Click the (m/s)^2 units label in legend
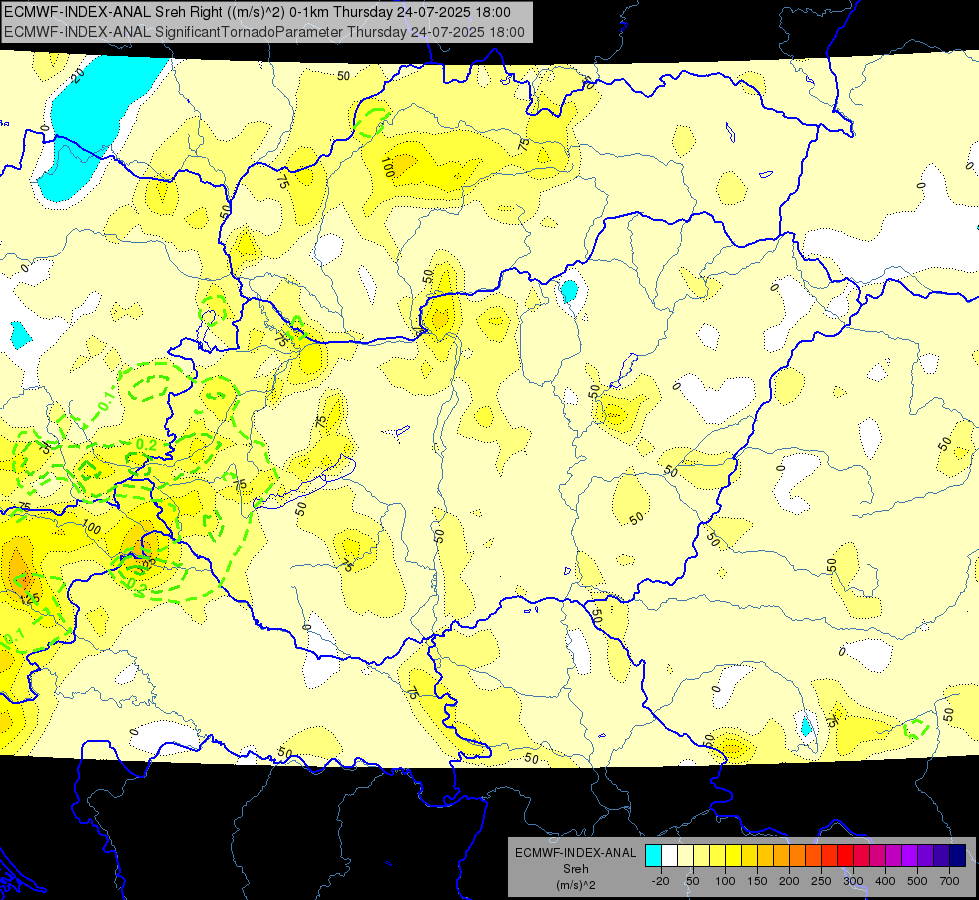Screen dimensions: 979x900 coord(576,885)
